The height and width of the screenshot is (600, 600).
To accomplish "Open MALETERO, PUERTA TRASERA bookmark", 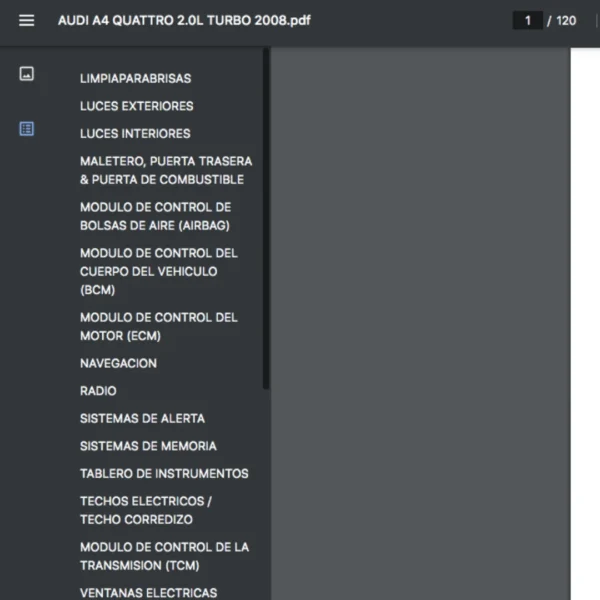I will (166, 170).
